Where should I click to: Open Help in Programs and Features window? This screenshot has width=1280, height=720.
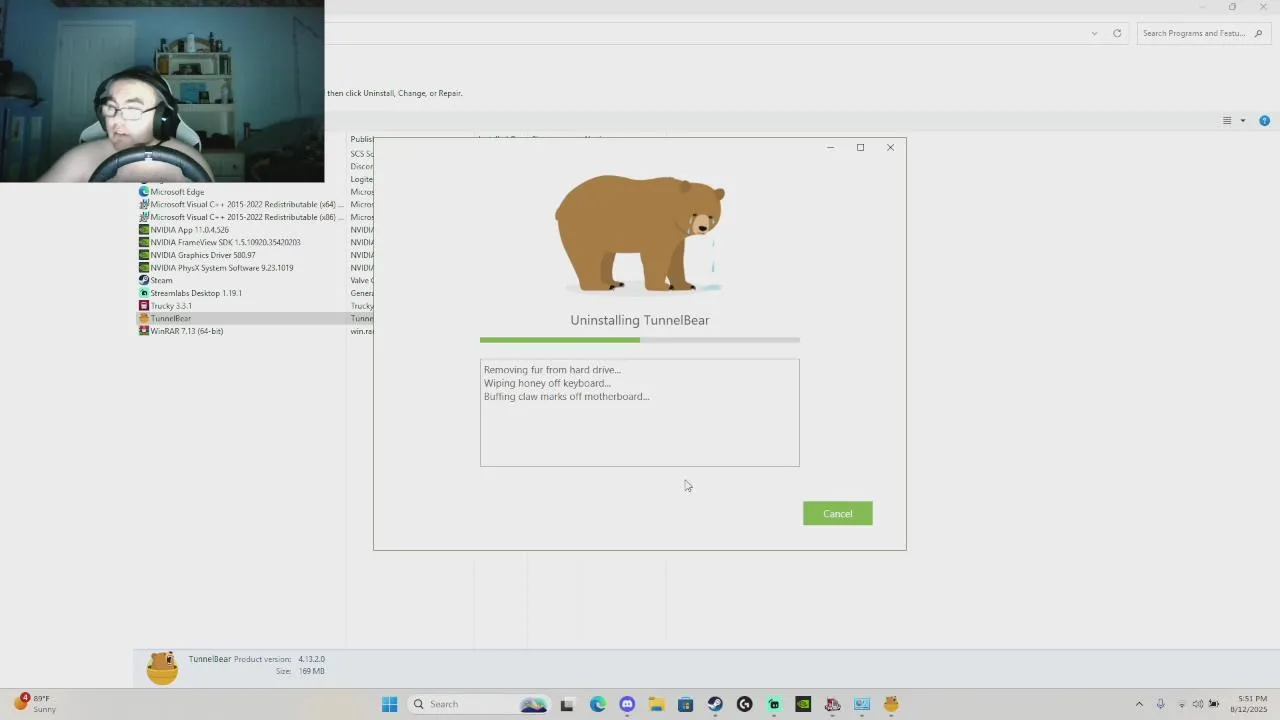pyautogui.click(x=1264, y=121)
